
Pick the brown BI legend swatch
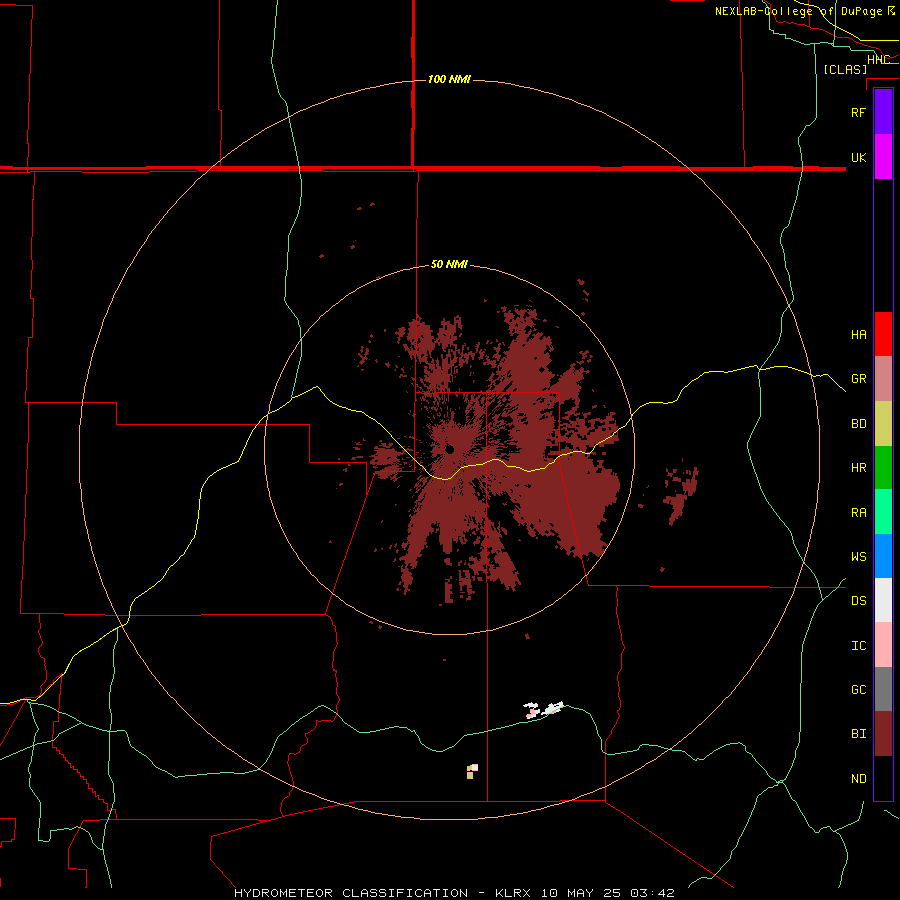883,734
